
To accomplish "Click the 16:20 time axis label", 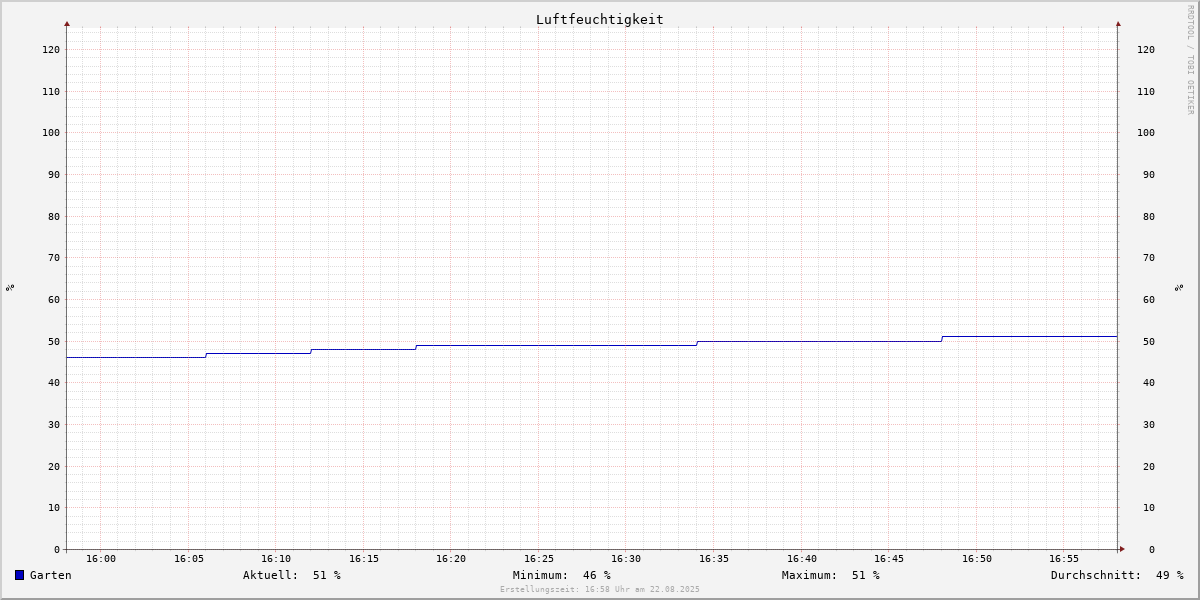I will 451,558.
